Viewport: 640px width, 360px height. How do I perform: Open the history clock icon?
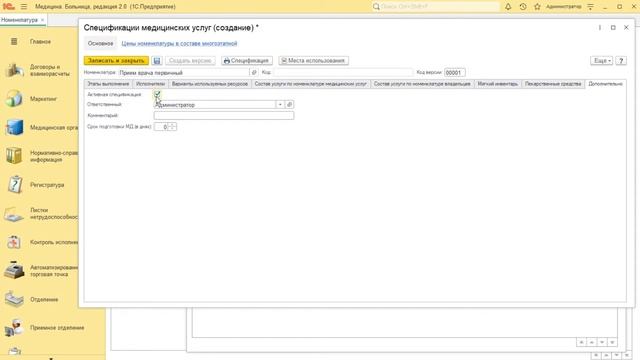click(523, 7)
